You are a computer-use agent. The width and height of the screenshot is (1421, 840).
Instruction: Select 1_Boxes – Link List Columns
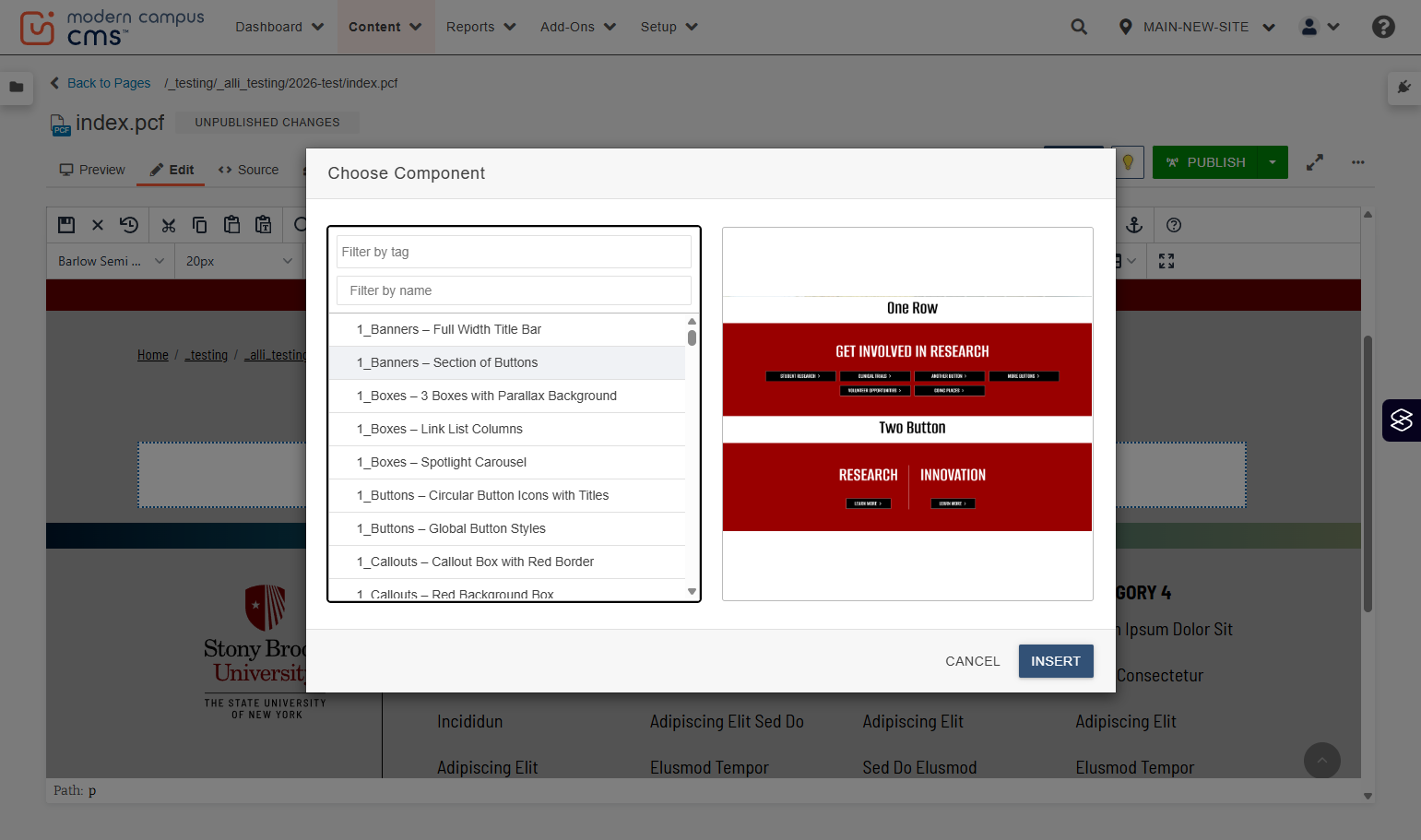point(507,429)
